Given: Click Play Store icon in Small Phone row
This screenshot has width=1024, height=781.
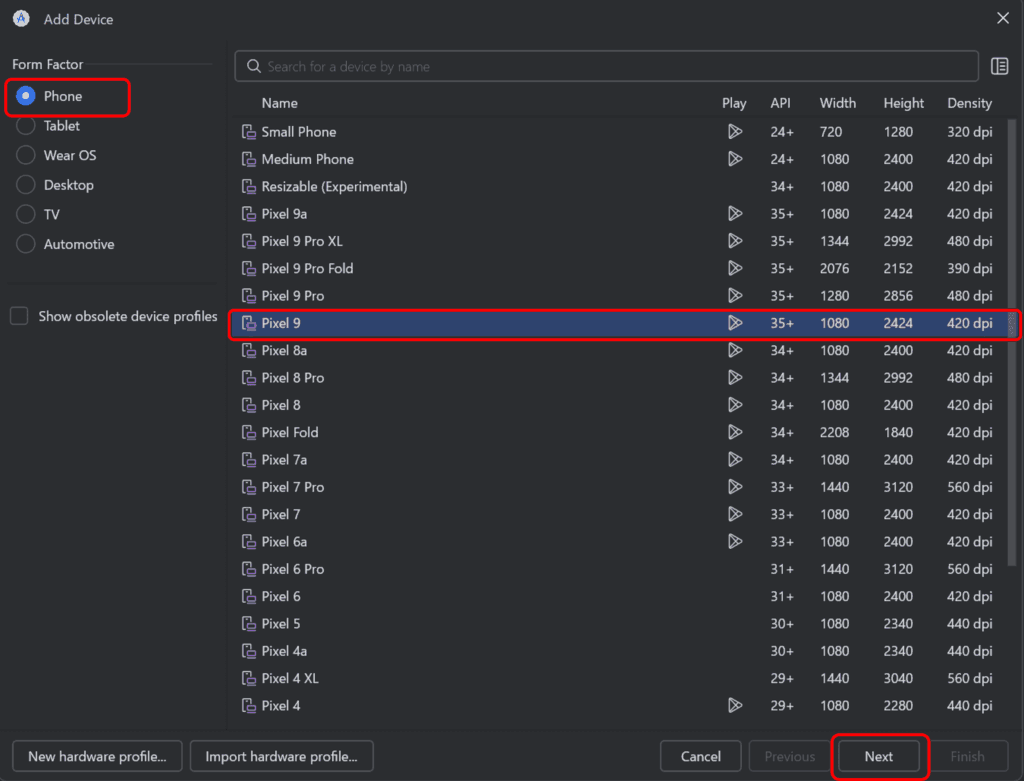Looking at the screenshot, I should (x=735, y=132).
